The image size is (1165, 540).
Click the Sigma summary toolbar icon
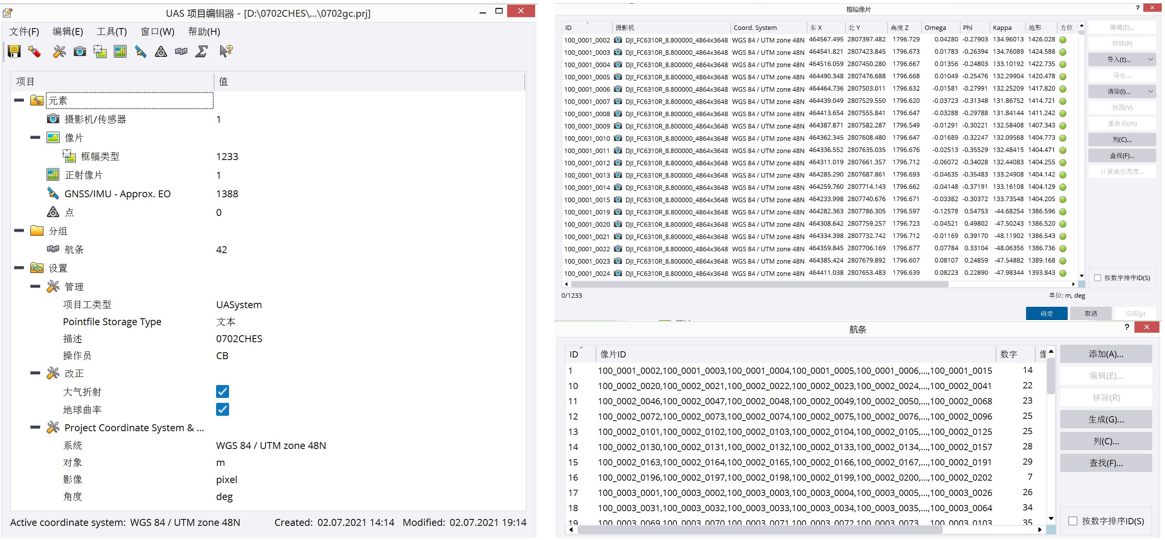click(x=202, y=51)
